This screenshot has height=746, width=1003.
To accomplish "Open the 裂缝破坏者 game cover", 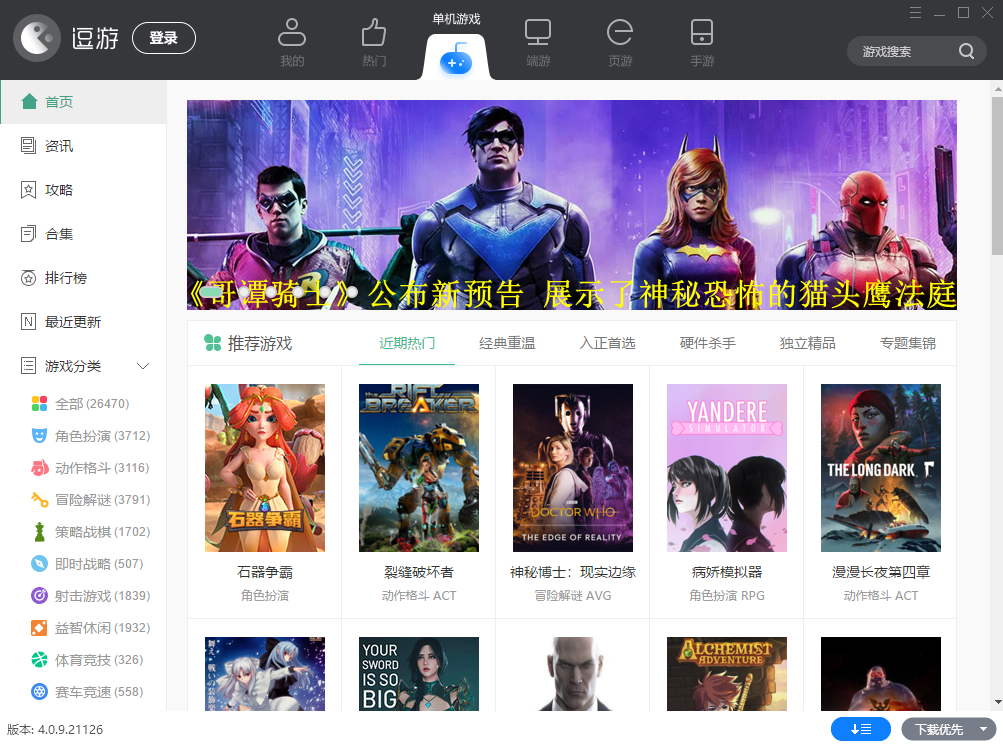I will (419, 468).
